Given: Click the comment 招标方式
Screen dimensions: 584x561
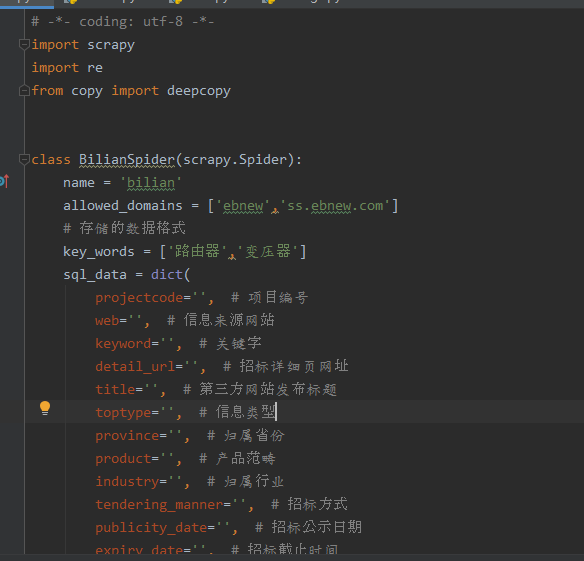Looking at the screenshot, I should click(x=310, y=505).
